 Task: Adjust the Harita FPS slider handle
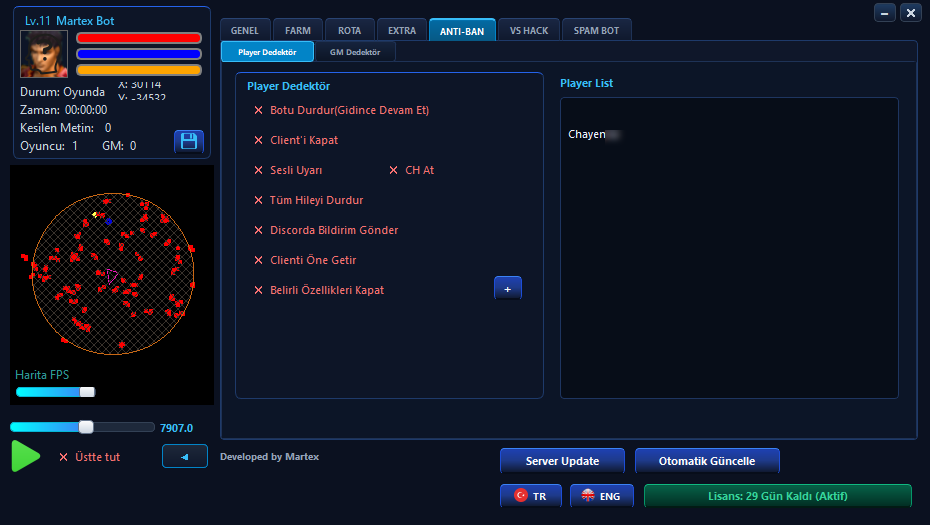(x=87, y=392)
